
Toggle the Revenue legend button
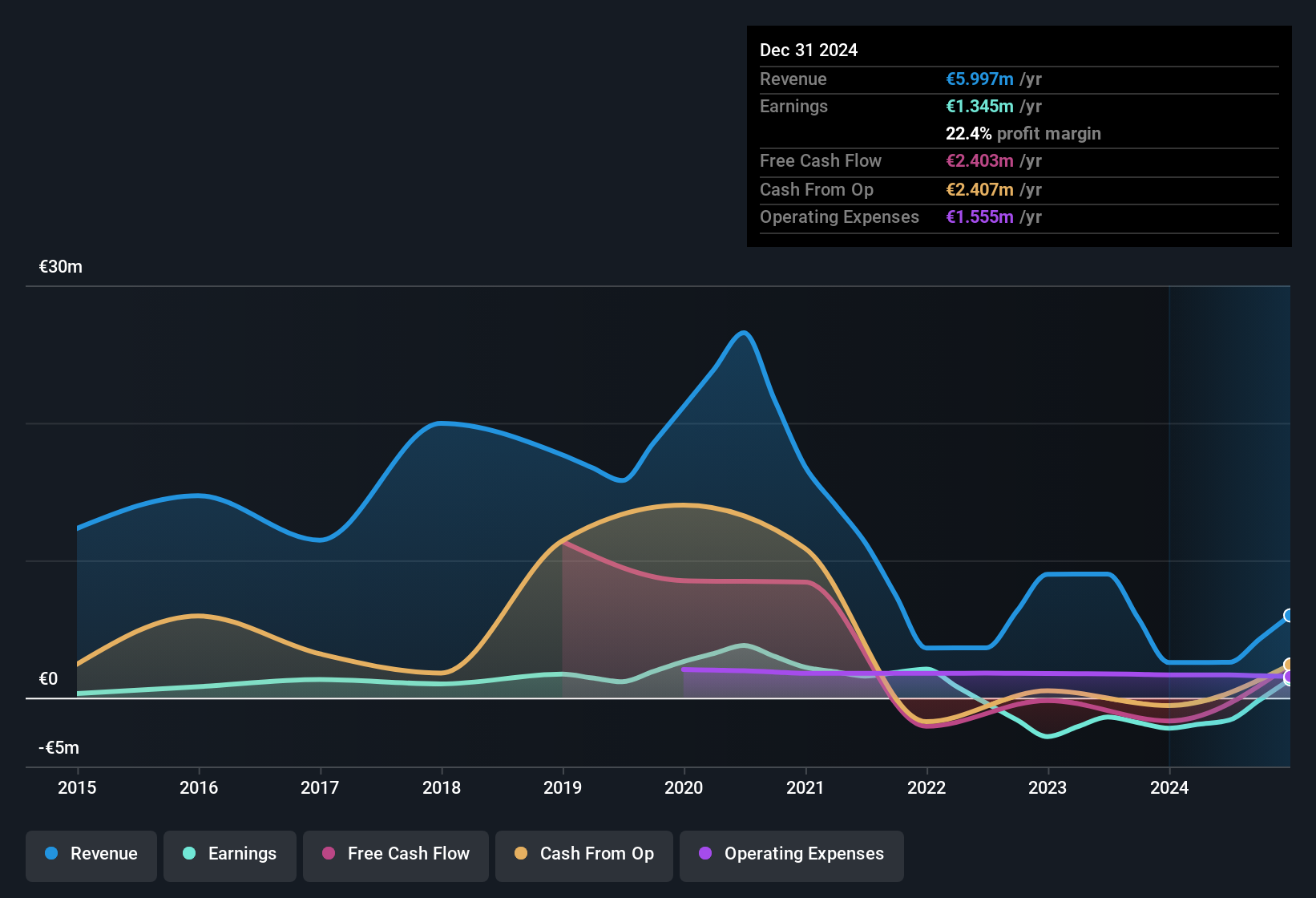click(91, 854)
